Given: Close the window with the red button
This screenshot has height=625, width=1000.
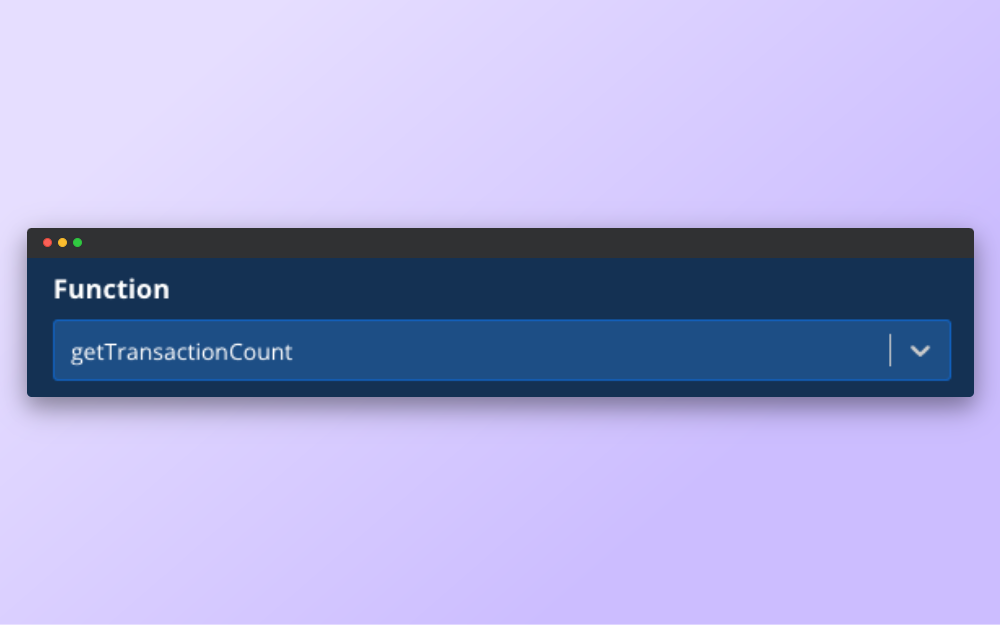Looking at the screenshot, I should pyautogui.click(x=47, y=242).
